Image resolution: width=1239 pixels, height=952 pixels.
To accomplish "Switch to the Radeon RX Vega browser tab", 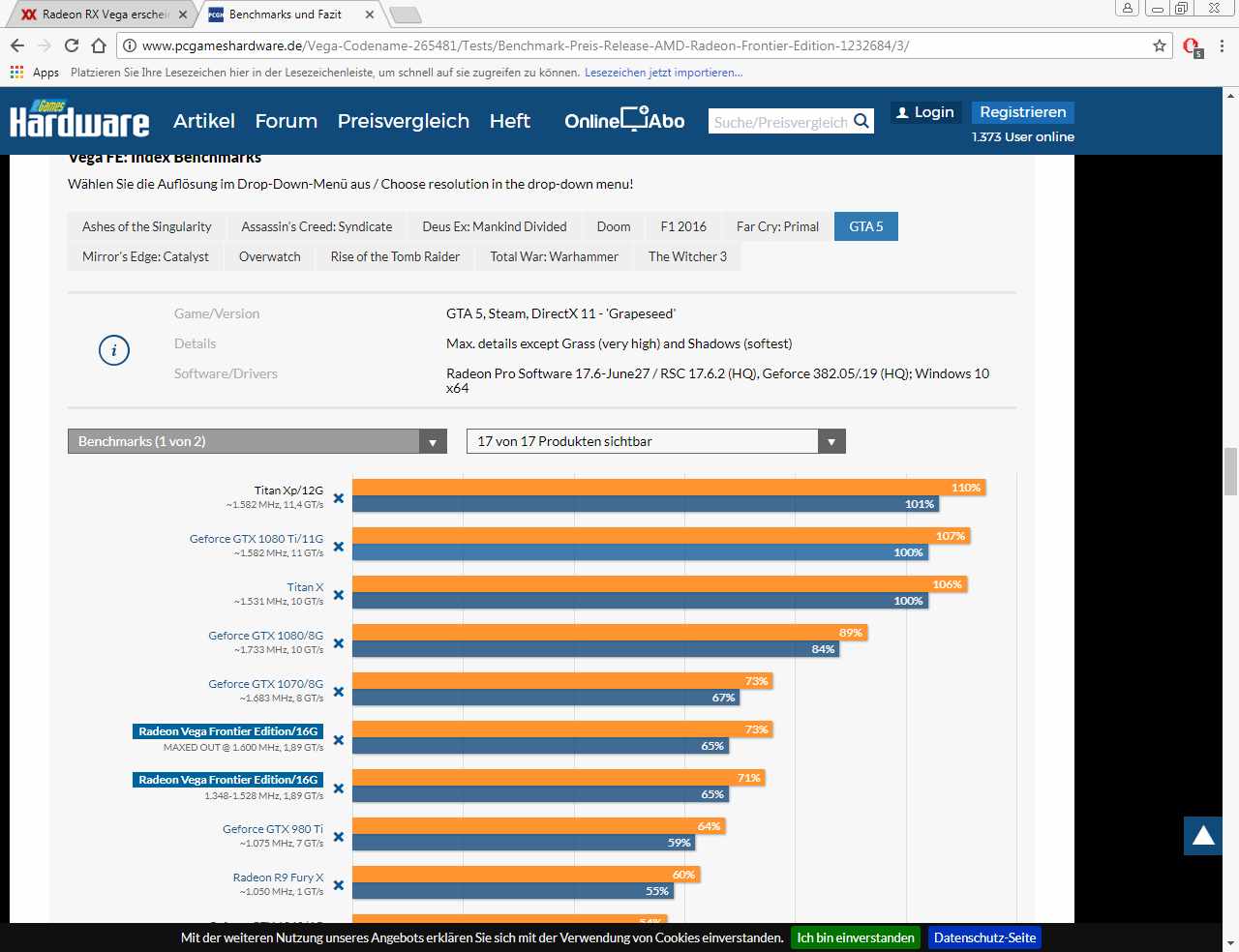I will click(105, 15).
